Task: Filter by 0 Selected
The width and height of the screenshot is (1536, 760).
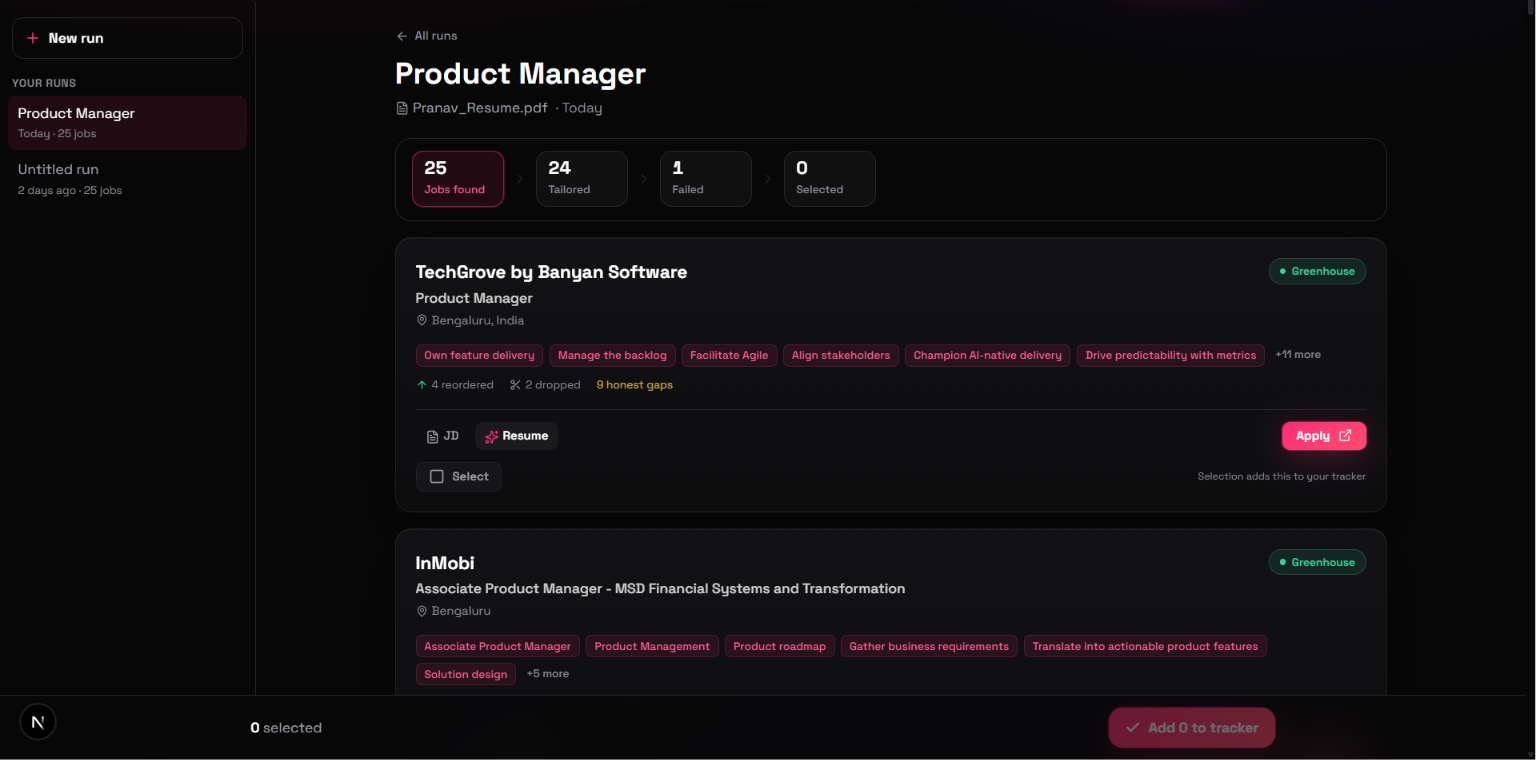Action: (830, 179)
